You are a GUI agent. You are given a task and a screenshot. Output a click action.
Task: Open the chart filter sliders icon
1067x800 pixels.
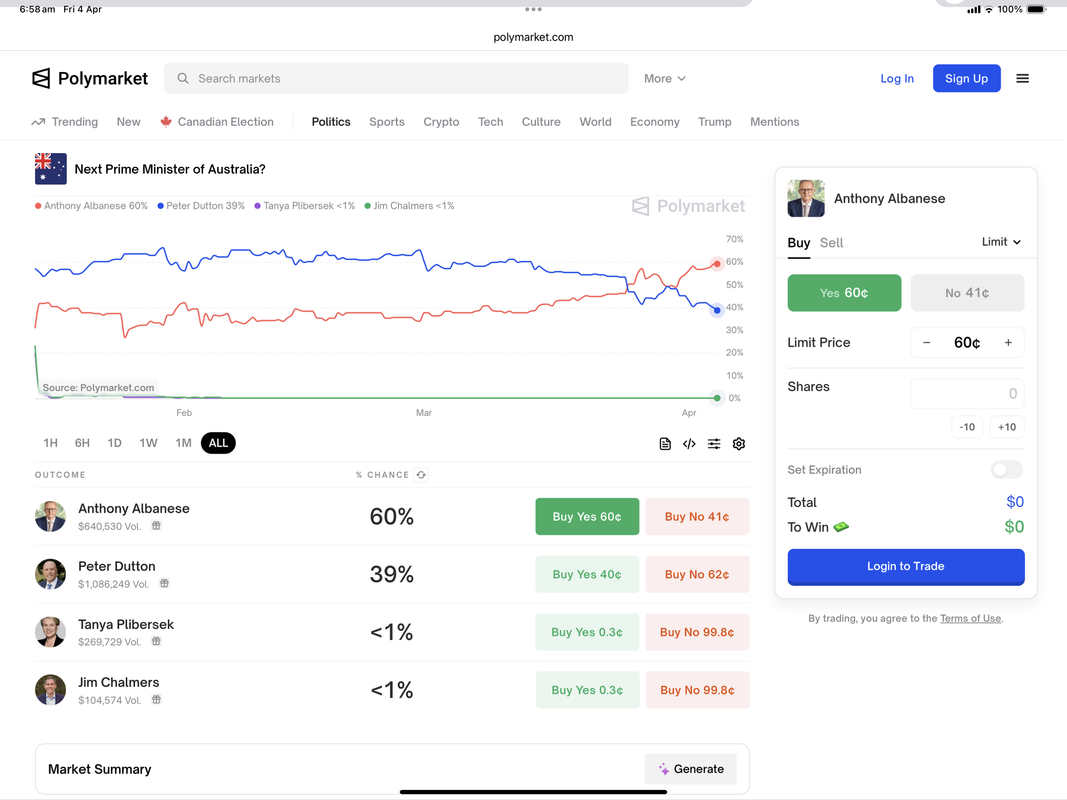pyautogui.click(x=714, y=444)
